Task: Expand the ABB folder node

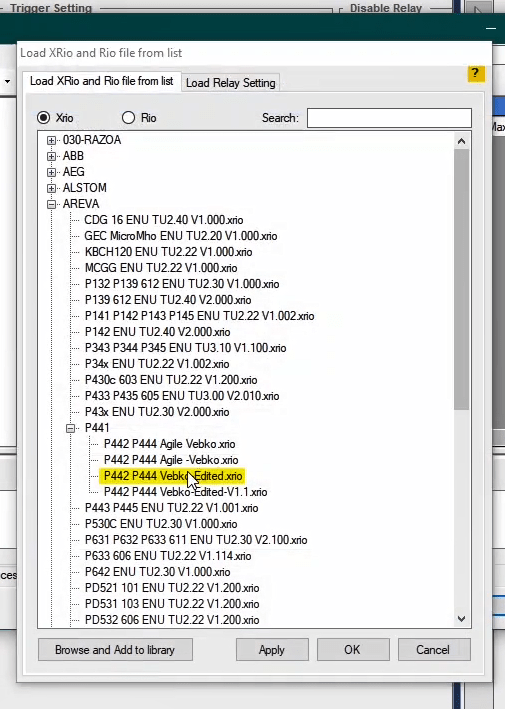Action: pyautogui.click(x=52, y=156)
